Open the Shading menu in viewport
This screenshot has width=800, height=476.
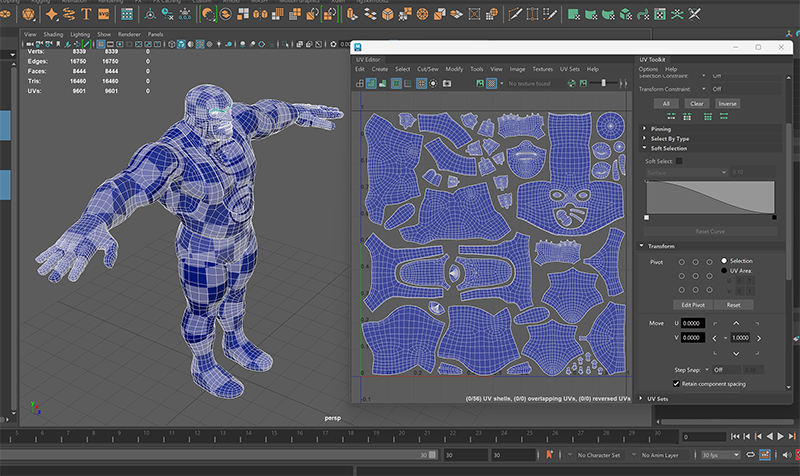point(53,34)
